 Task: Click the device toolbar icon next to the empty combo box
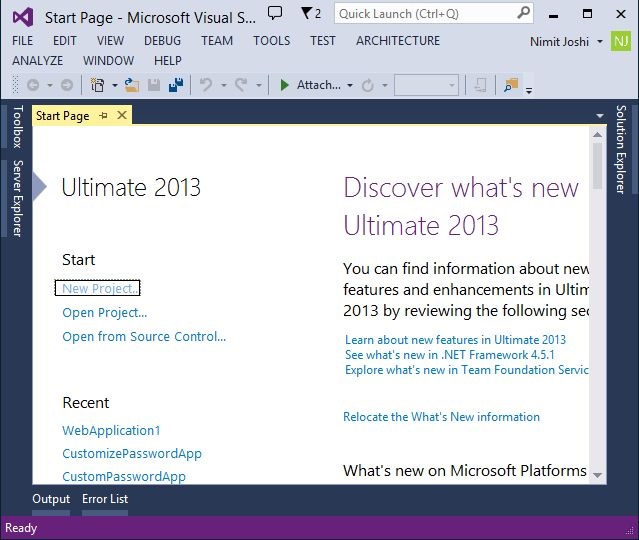click(x=481, y=85)
